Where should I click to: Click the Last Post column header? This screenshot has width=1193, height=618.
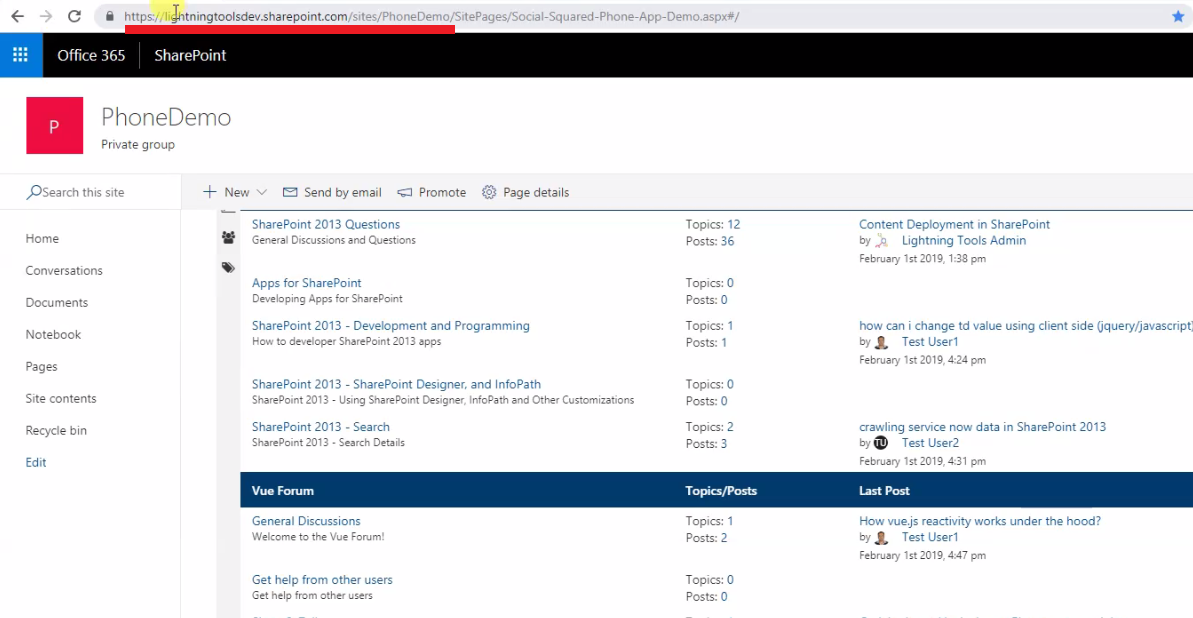[x=884, y=491]
